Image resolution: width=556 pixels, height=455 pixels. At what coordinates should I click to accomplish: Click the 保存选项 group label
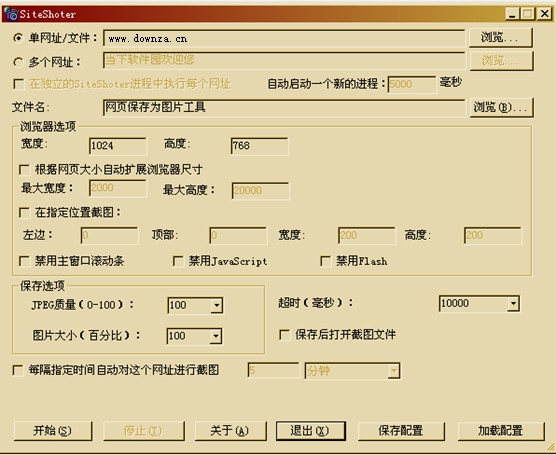click(x=43, y=286)
